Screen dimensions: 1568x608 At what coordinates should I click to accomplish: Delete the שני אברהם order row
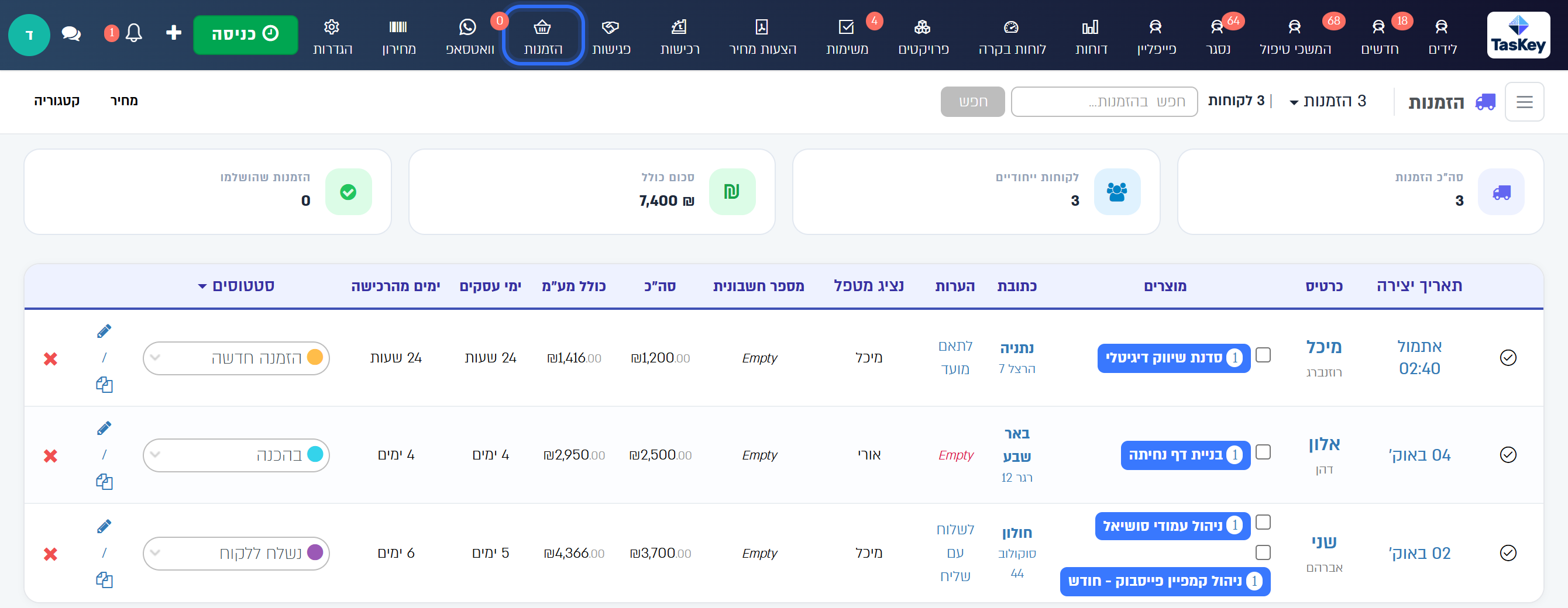(50, 554)
